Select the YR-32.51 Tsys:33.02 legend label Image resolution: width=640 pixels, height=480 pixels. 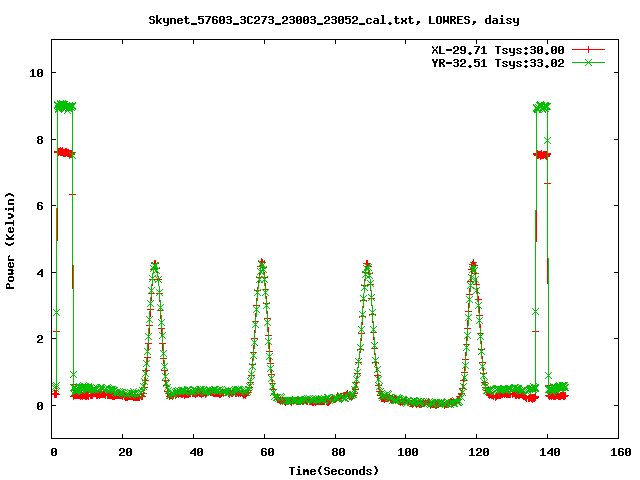click(x=497, y=62)
